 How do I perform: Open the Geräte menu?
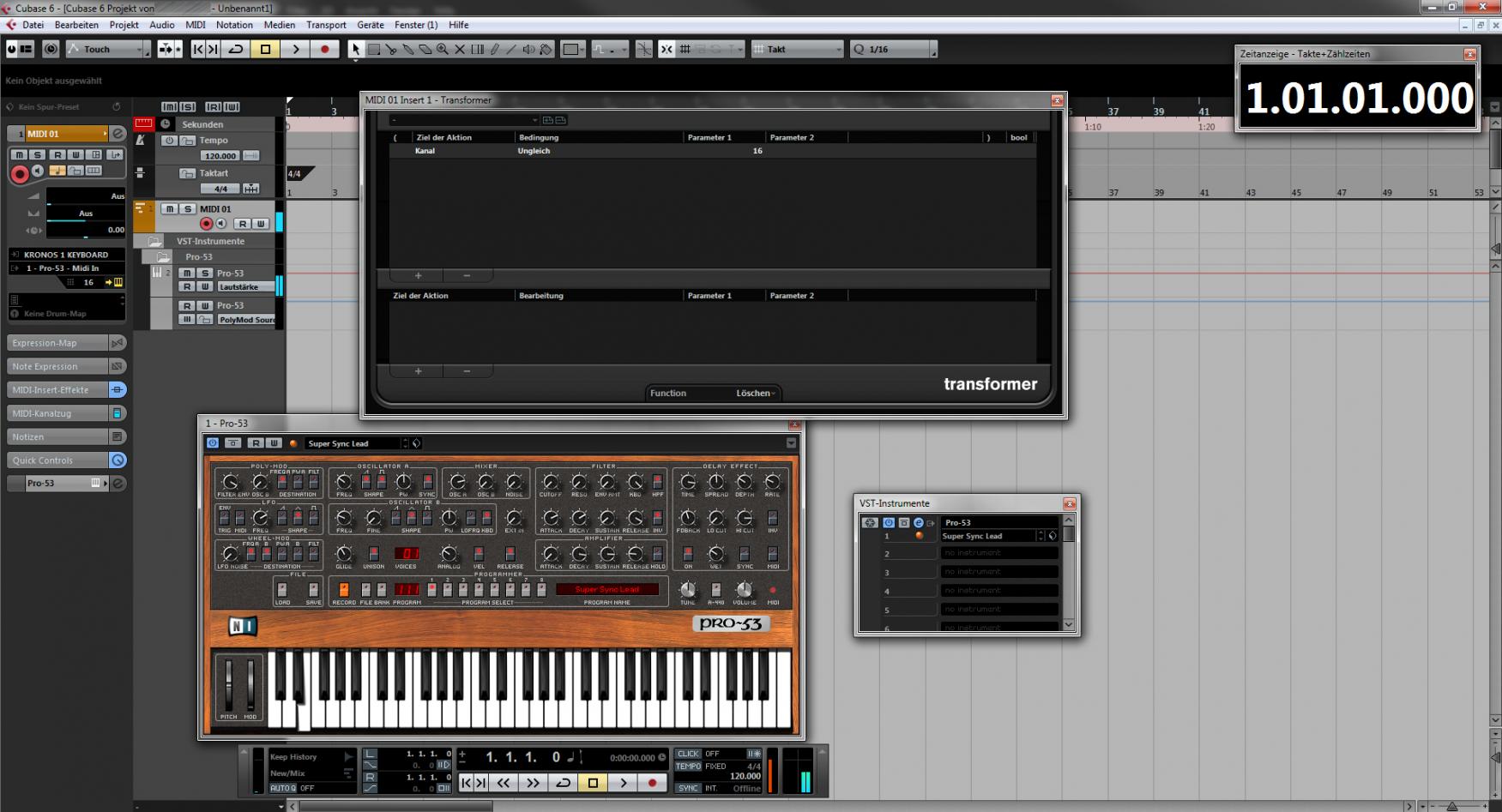(370, 25)
